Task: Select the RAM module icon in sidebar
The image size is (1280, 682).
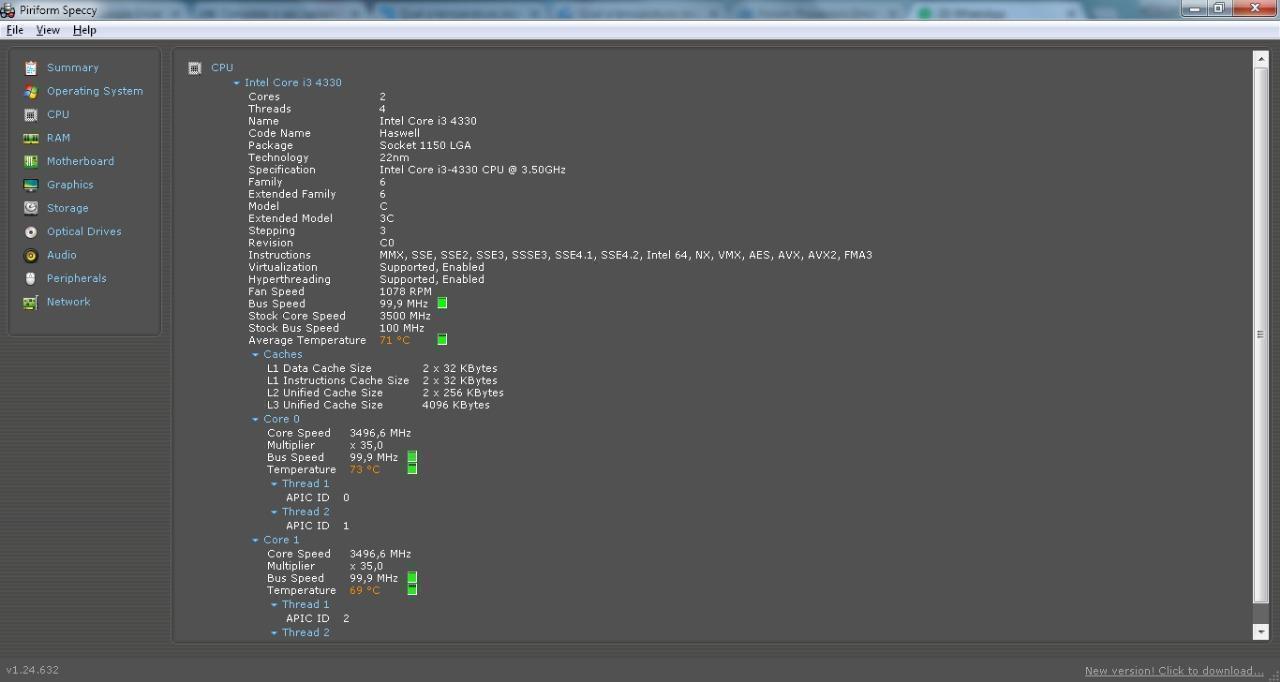Action: point(31,138)
